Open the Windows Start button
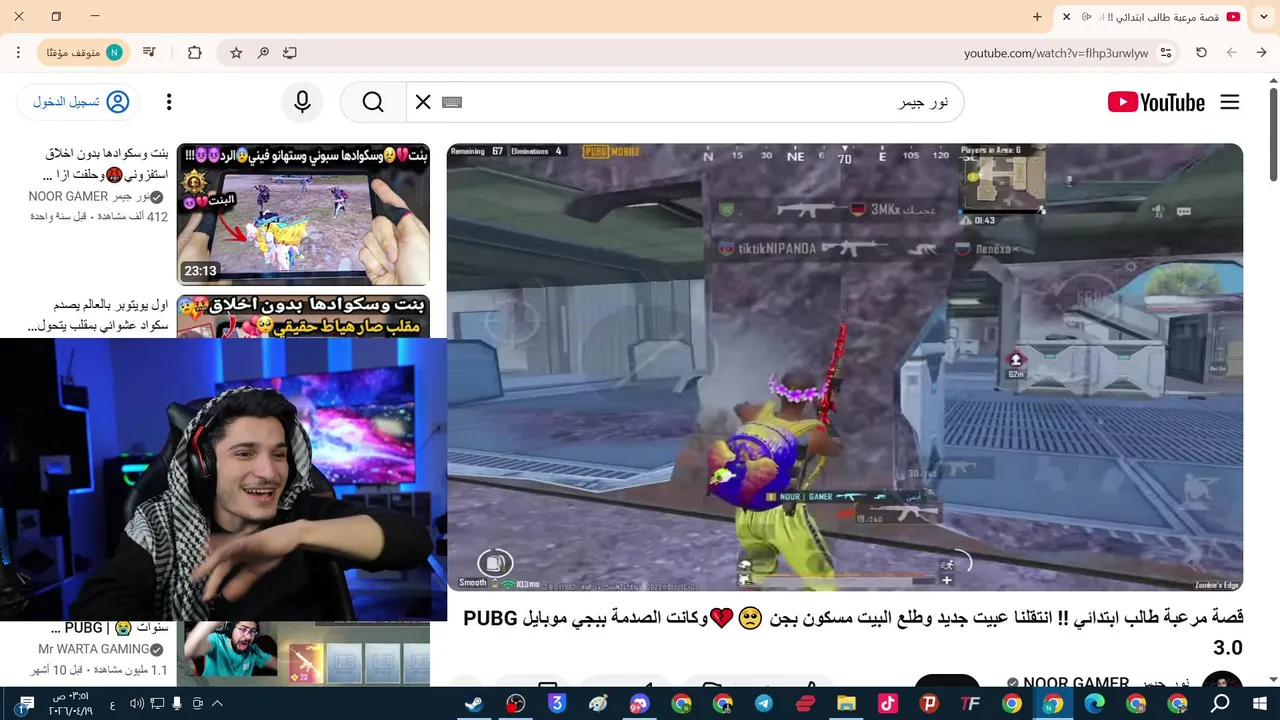 pyautogui.click(x=1259, y=704)
